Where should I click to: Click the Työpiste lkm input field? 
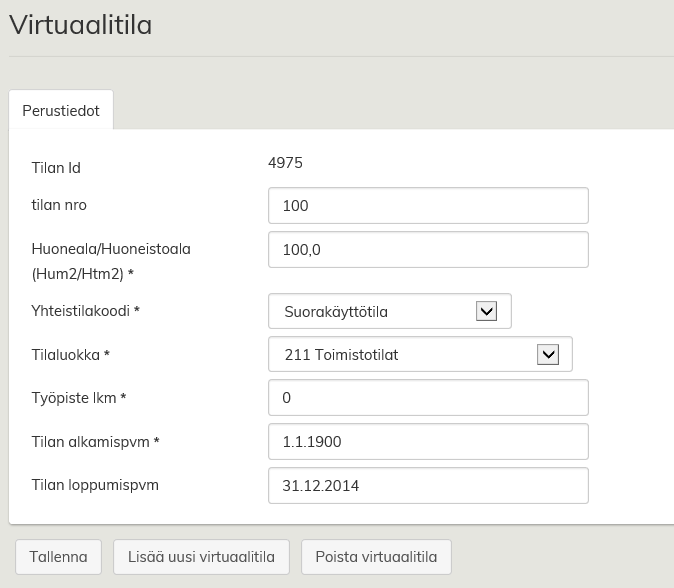point(428,397)
